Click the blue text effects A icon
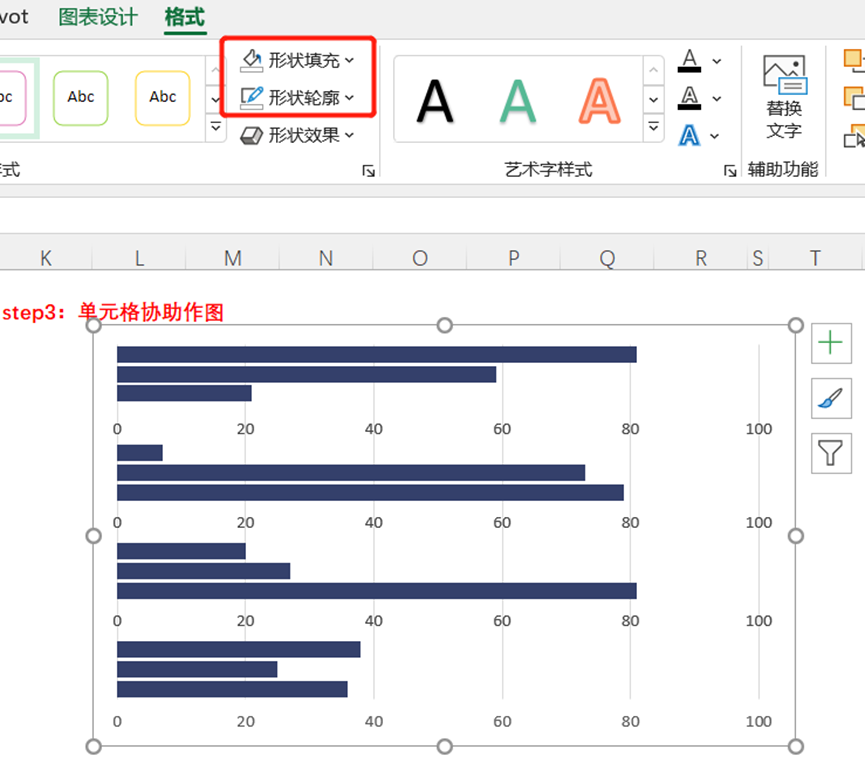Viewport: 865px width, 784px height. click(x=689, y=136)
